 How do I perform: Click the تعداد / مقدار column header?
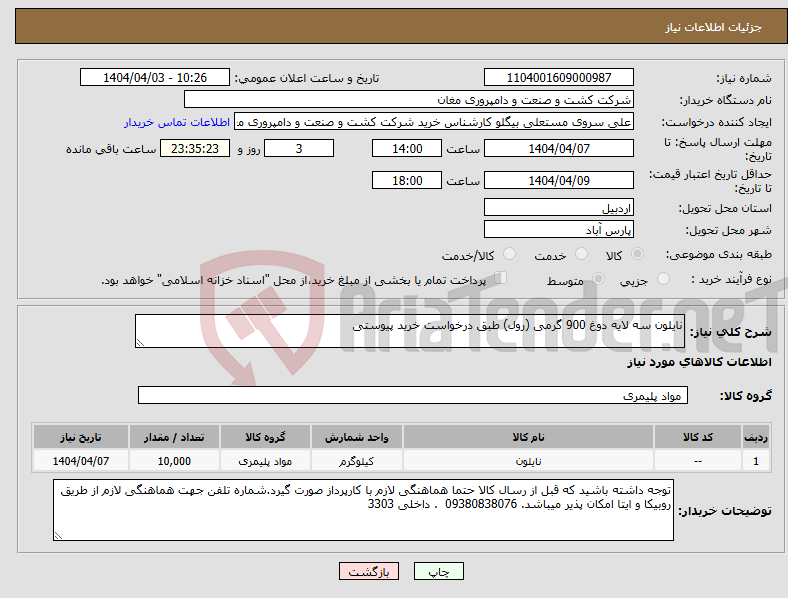[174, 437]
